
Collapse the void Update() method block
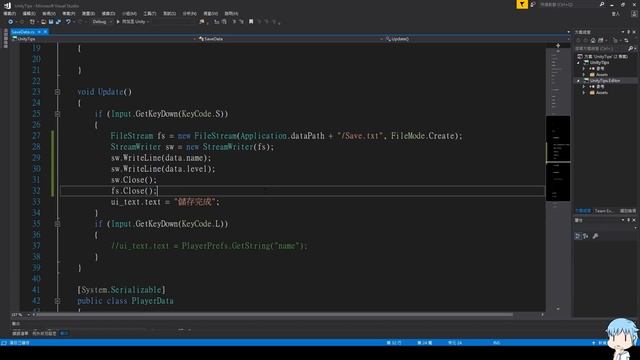coord(57,92)
